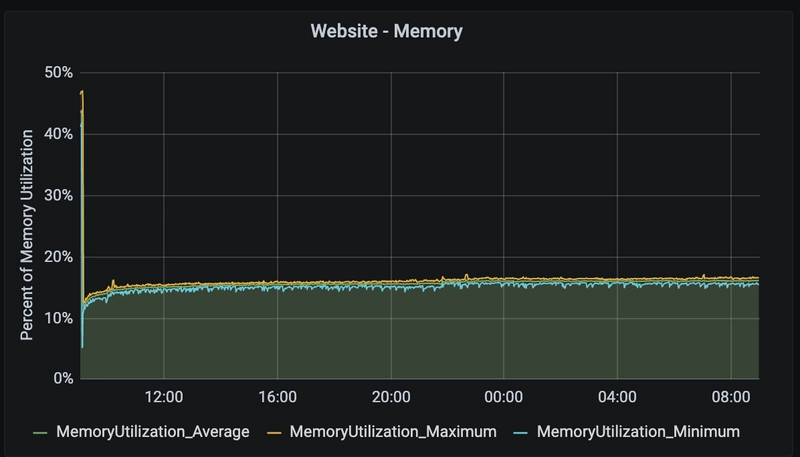Click the 00:00 time axis label
800x457 pixels.
503,397
